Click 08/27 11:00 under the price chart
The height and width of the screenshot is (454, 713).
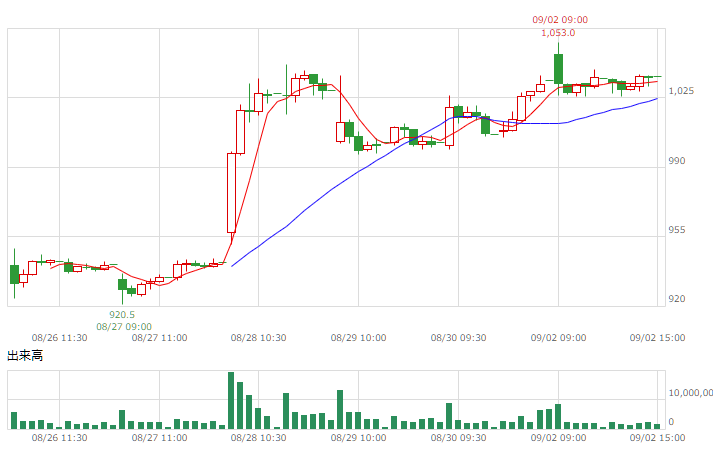point(160,338)
